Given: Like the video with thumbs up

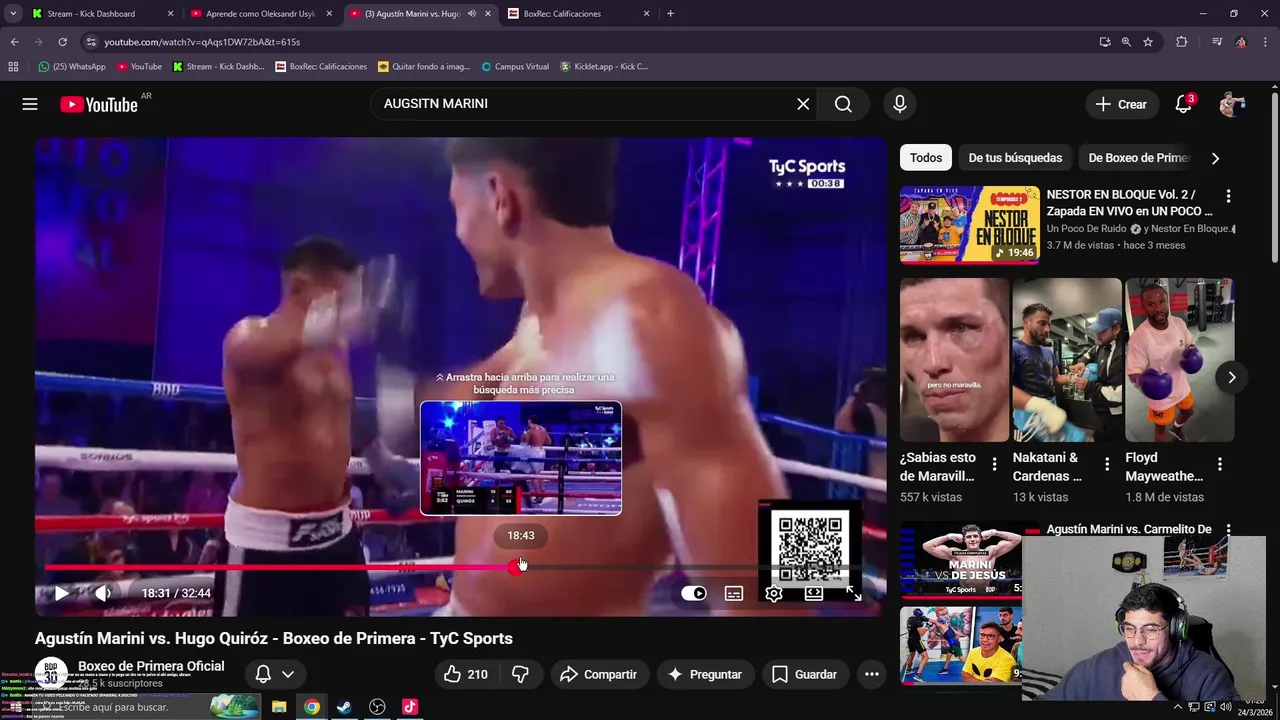Looking at the screenshot, I should [x=466, y=674].
